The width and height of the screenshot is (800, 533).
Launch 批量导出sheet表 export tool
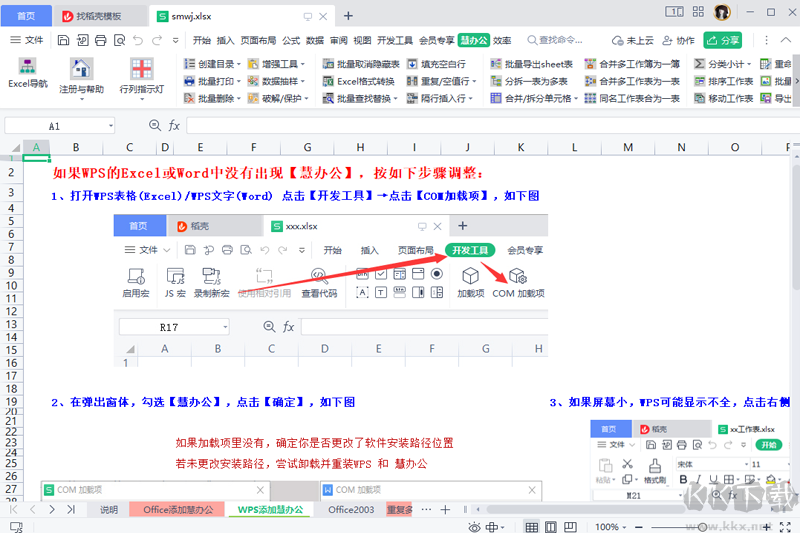(532, 64)
